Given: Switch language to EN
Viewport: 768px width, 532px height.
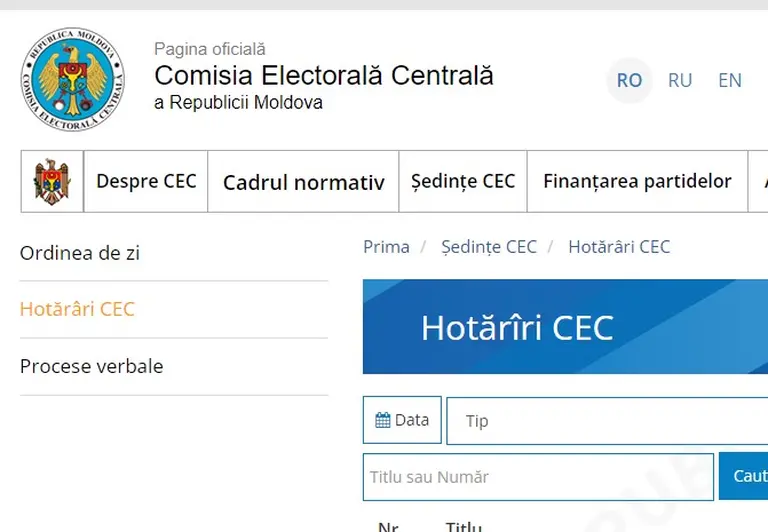Looking at the screenshot, I should [x=730, y=80].
